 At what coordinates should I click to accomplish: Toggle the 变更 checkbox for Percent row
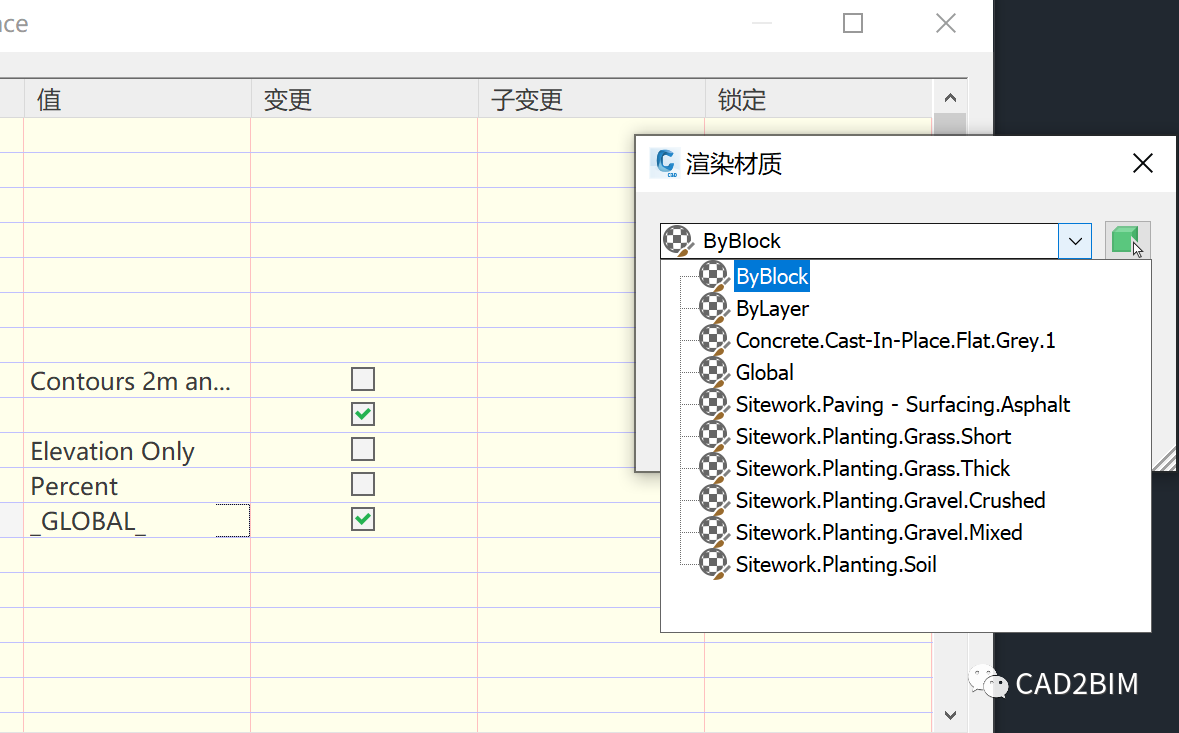point(363,484)
